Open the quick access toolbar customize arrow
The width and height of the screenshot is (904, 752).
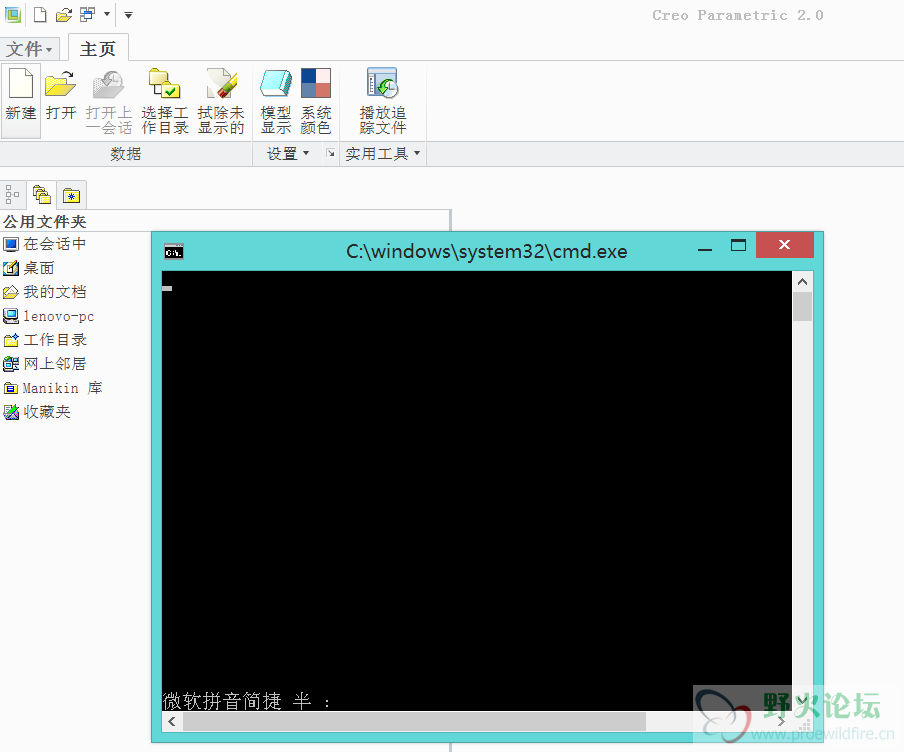click(129, 15)
